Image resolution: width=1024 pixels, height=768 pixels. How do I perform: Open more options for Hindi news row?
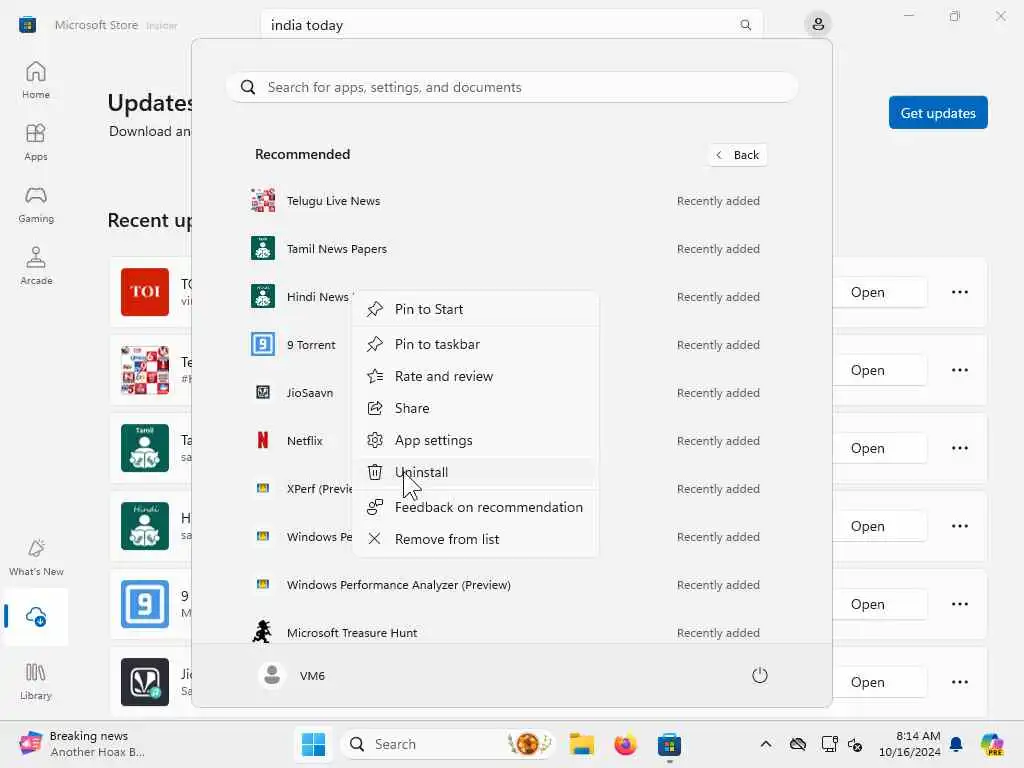click(x=959, y=526)
